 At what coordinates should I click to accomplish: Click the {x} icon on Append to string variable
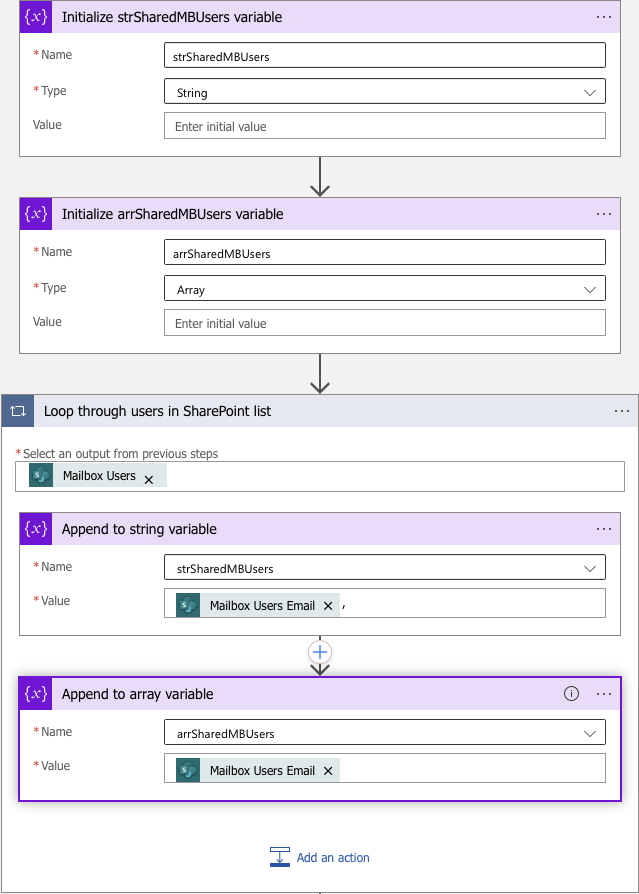[x=35, y=529]
